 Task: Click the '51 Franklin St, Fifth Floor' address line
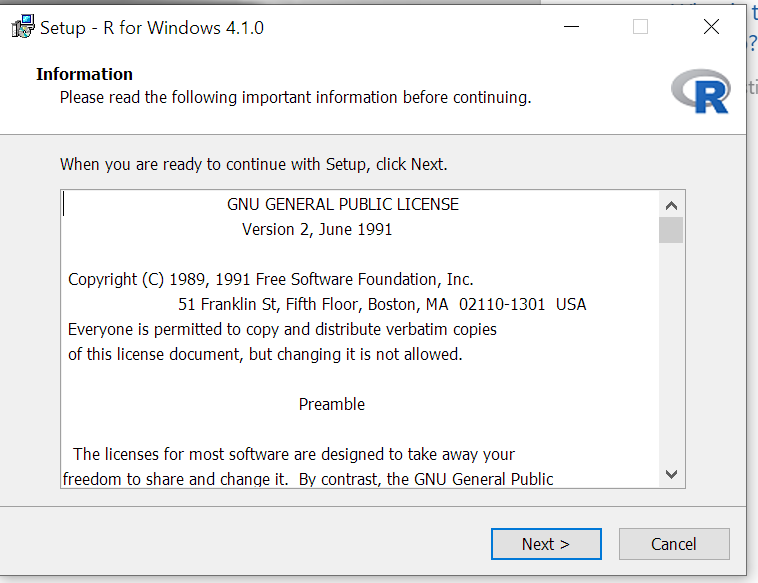[382, 305]
